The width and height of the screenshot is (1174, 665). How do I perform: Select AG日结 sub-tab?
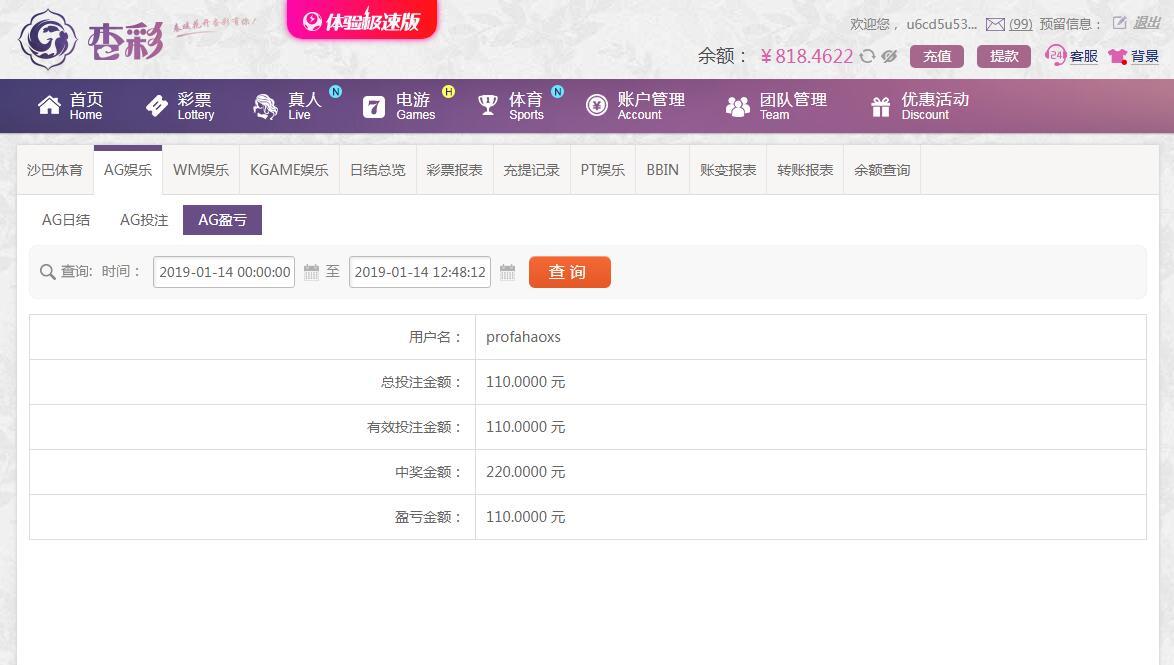point(66,220)
